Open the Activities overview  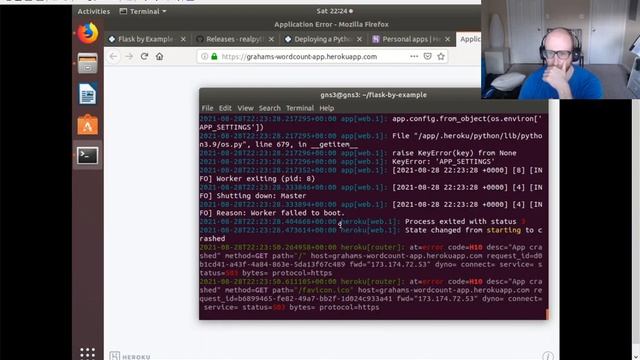click(94, 11)
